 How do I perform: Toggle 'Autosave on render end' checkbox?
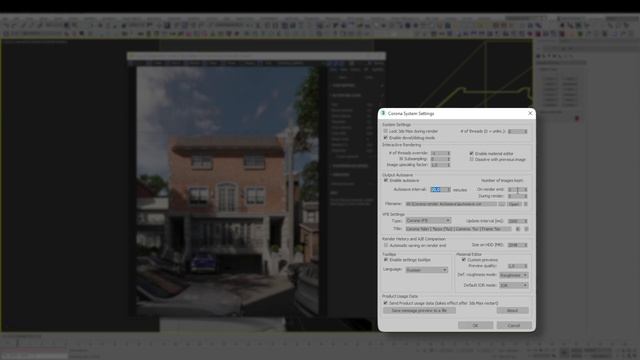[x=386, y=245]
